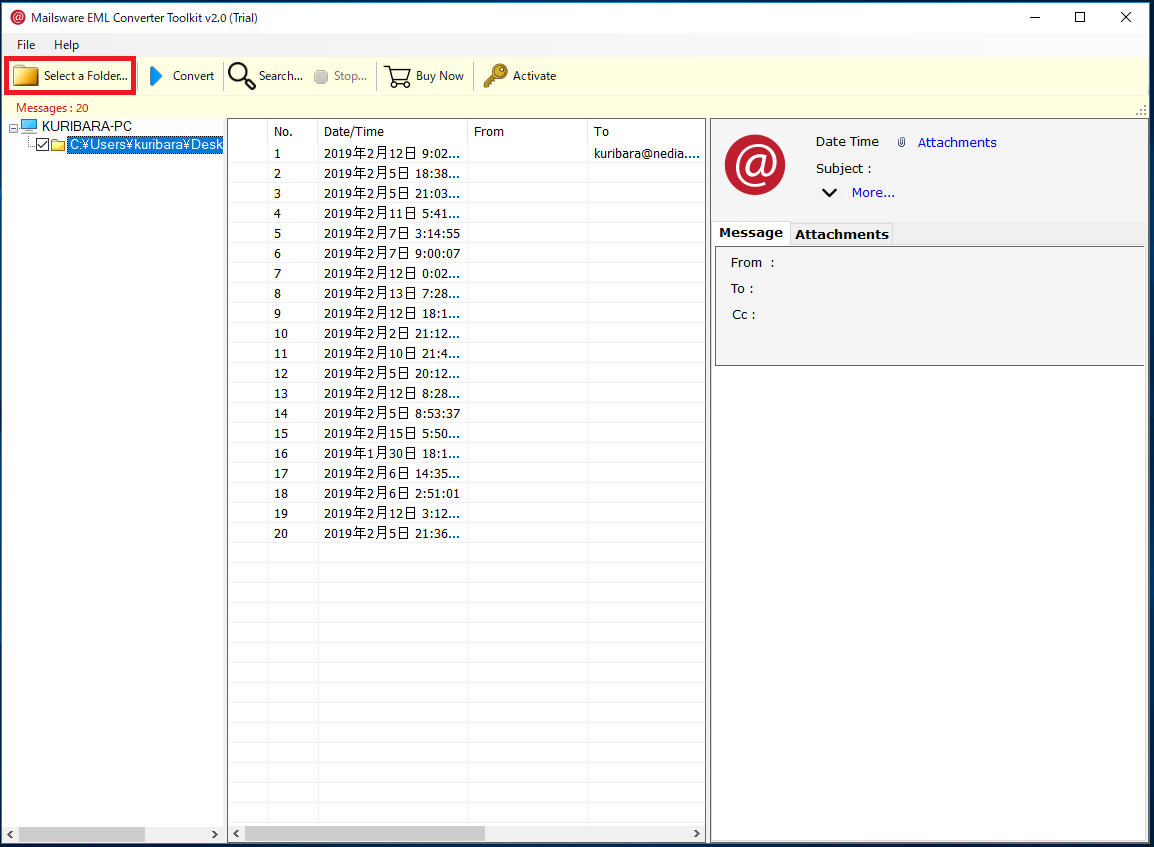Click left arrow of folder tree scrollbar
The height and width of the screenshot is (847, 1154).
pos(10,834)
